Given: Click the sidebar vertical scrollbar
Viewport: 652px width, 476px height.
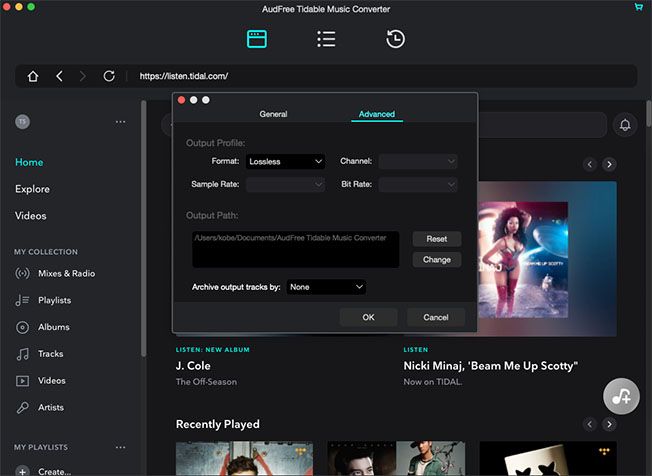Looking at the screenshot, I should pos(143,229).
